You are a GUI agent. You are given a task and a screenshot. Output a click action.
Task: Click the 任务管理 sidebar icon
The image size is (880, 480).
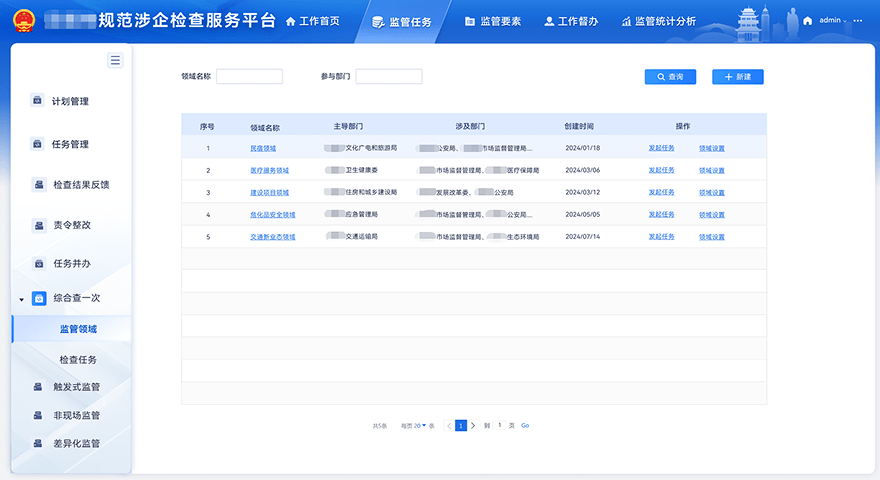point(37,144)
